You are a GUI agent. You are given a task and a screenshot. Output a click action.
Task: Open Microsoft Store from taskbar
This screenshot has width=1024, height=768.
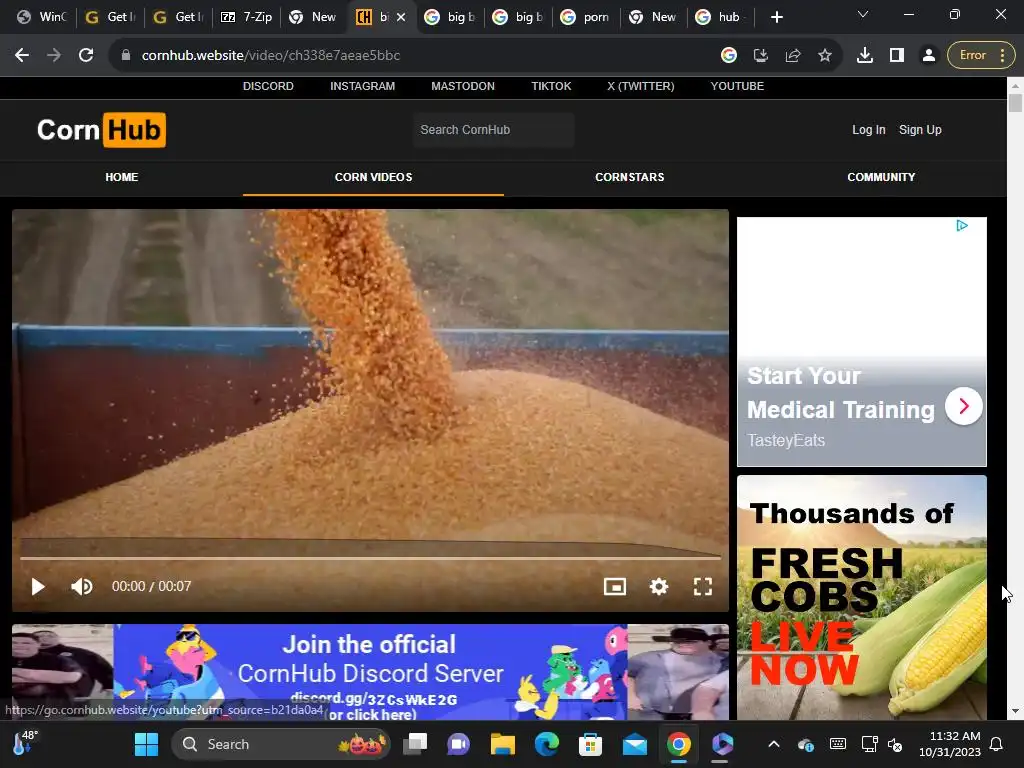590,744
